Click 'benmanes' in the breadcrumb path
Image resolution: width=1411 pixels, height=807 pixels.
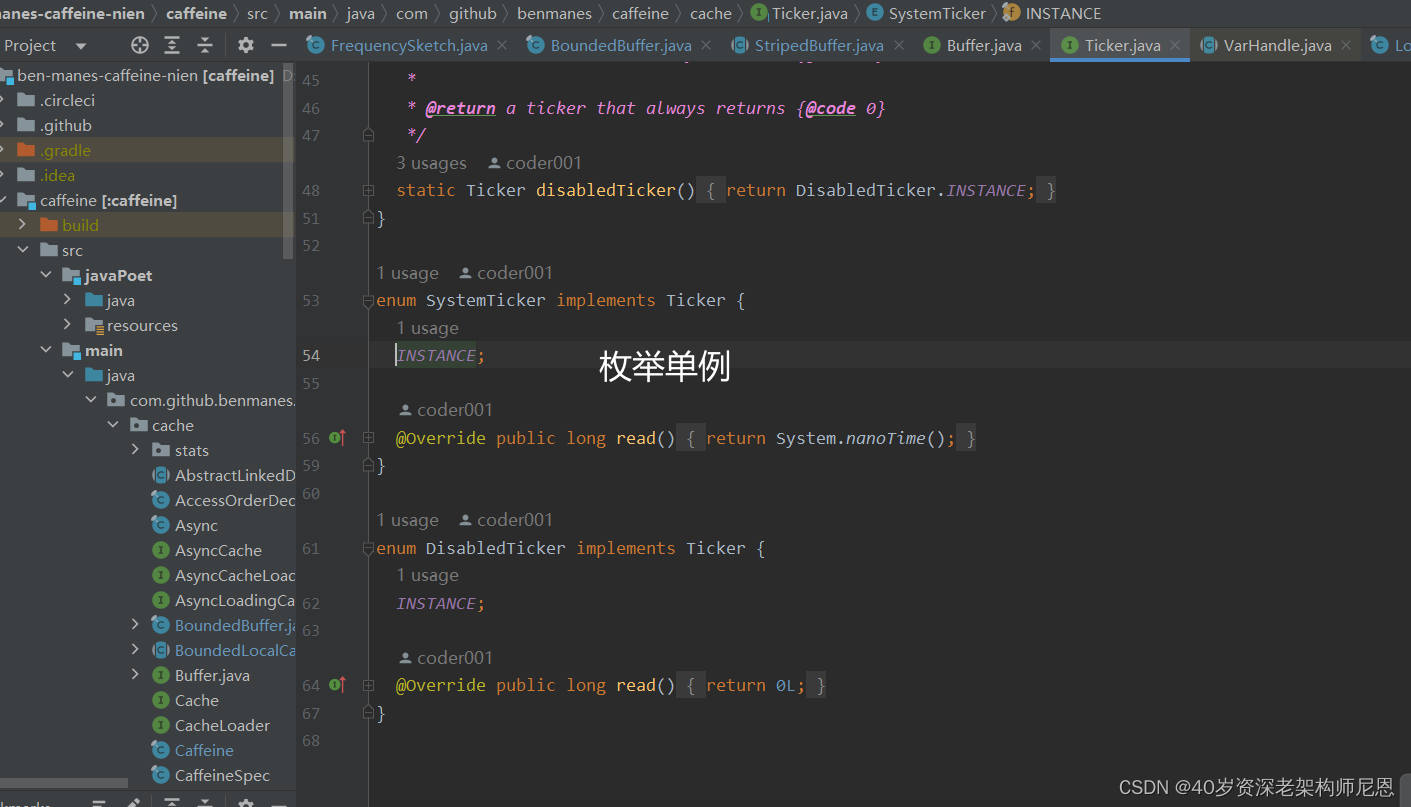tap(554, 13)
